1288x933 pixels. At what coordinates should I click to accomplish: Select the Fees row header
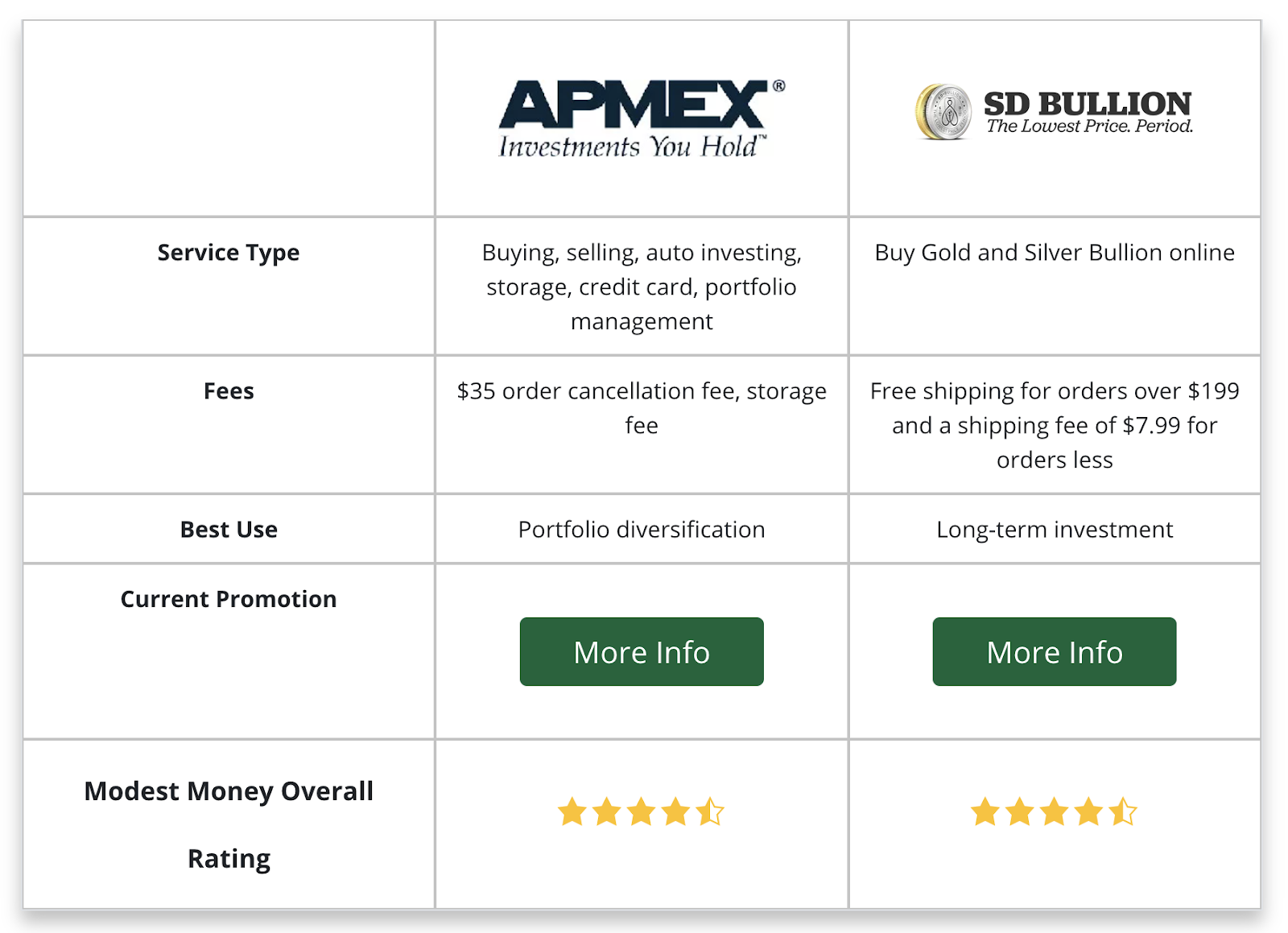point(229,391)
